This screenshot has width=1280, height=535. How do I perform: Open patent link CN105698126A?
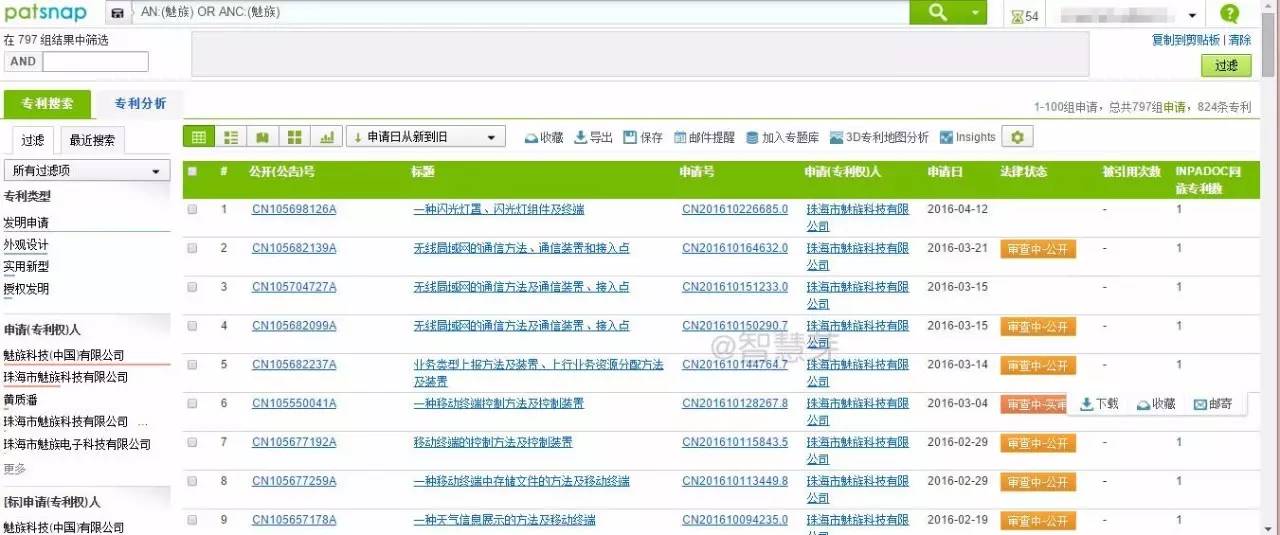click(x=294, y=210)
